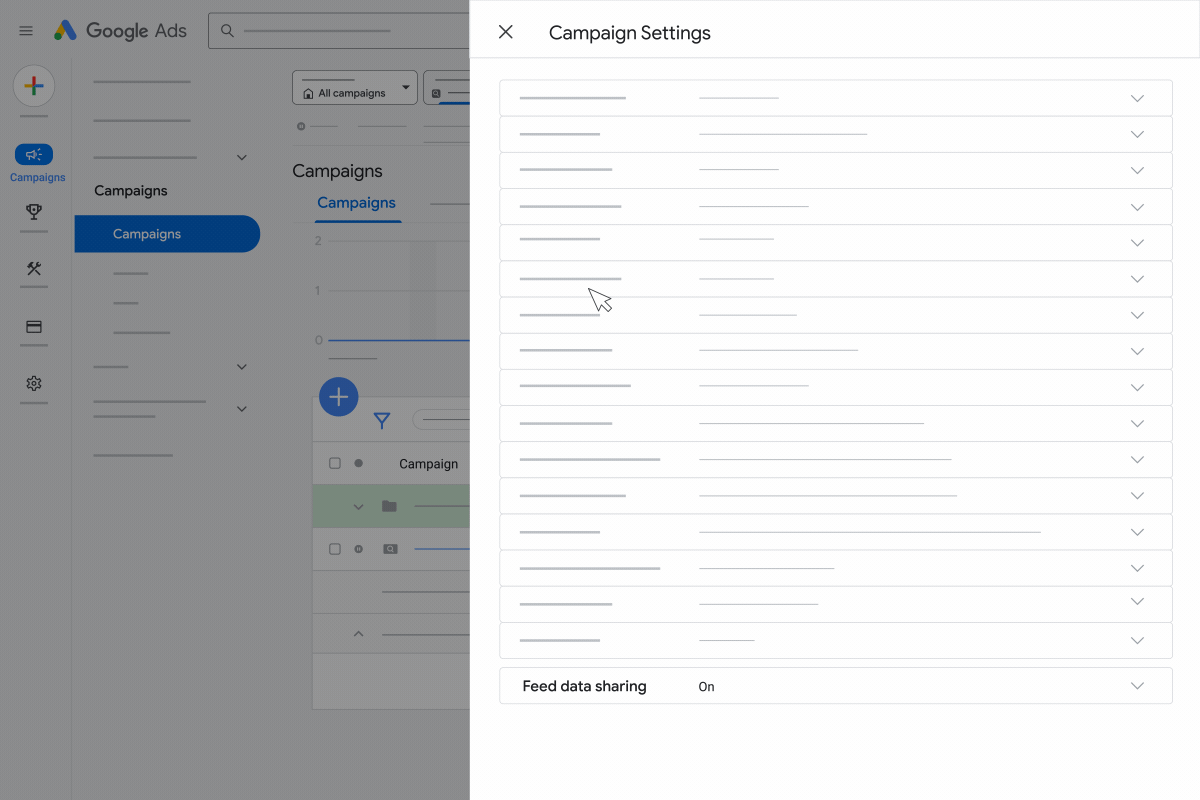Open filters with the funnel icon
Viewport: 1200px width, 800px height.
pos(382,421)
